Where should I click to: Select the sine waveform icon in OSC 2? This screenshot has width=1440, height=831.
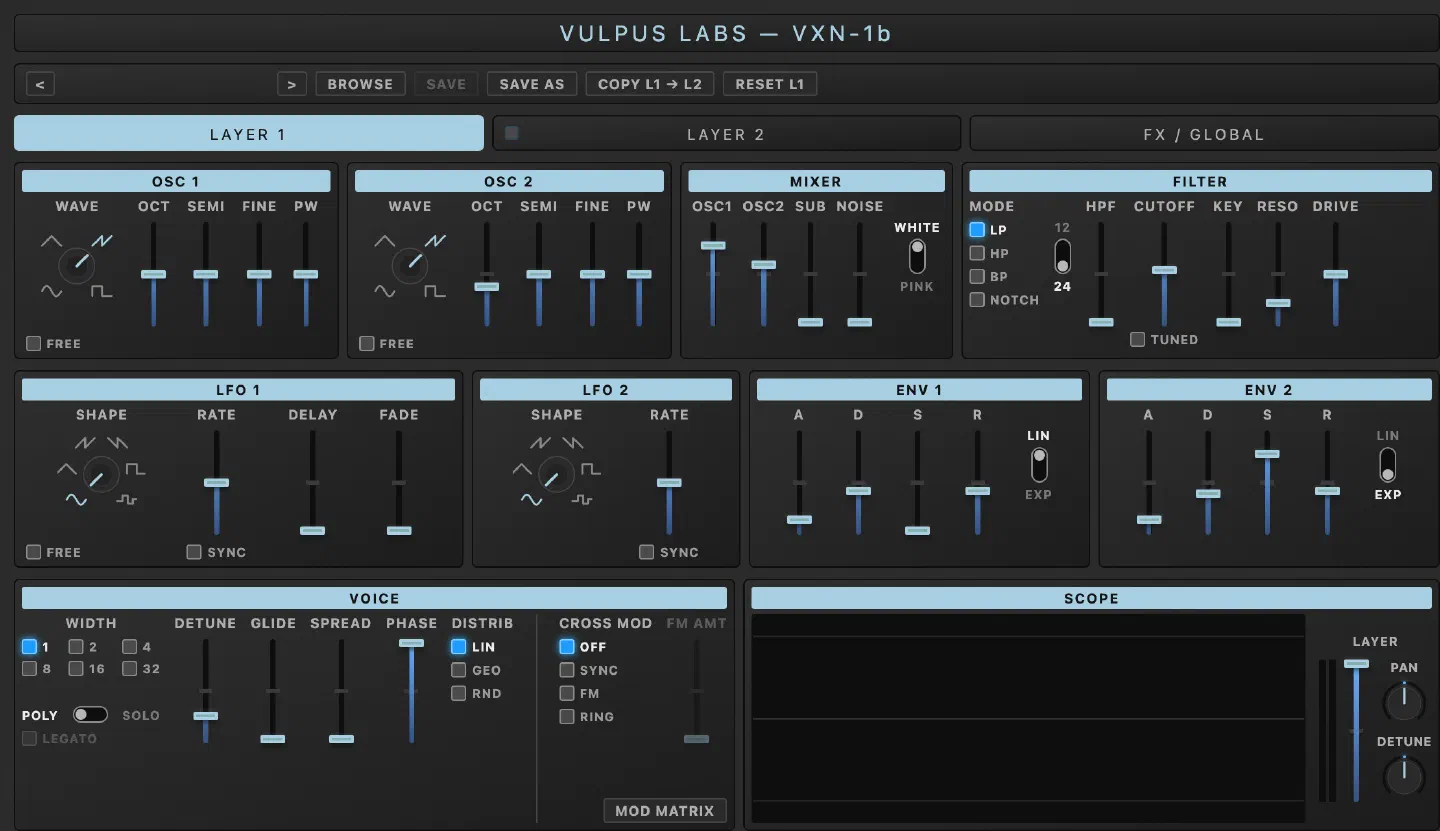pos(384,291)
